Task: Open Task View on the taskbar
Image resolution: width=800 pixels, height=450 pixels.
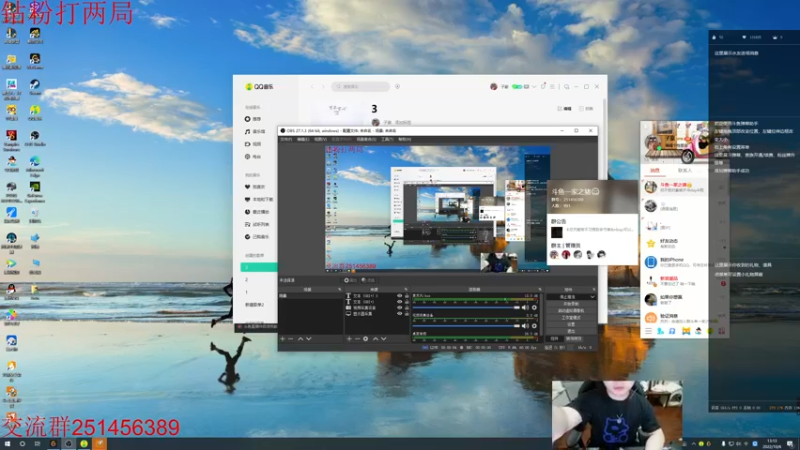Action: coord(37,444)
